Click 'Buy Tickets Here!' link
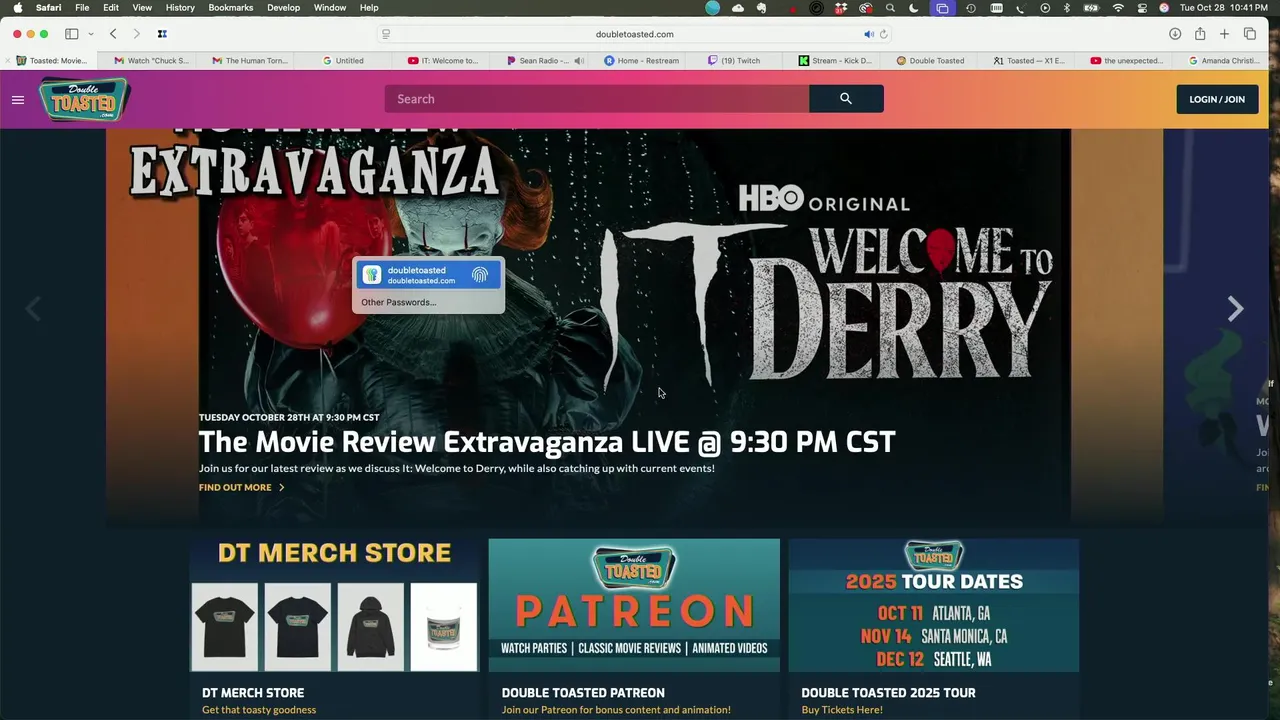Viewport: 1280px width, 720px height. (842, 710)
